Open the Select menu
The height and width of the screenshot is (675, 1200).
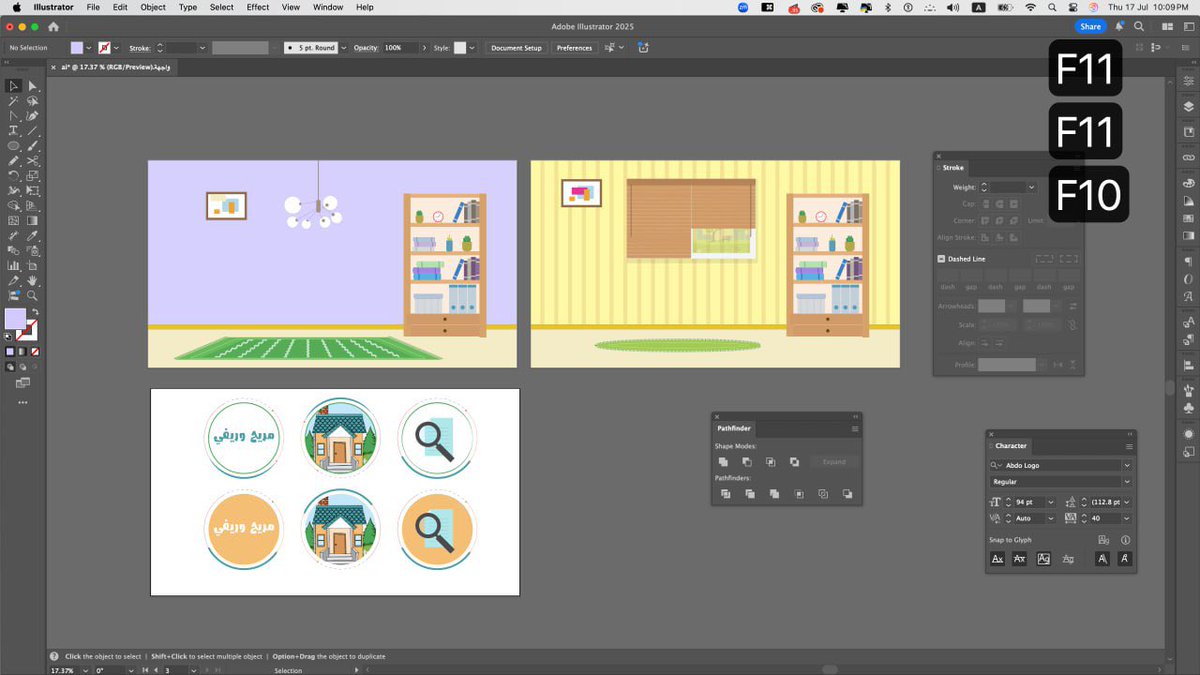[x=222, y=7]
